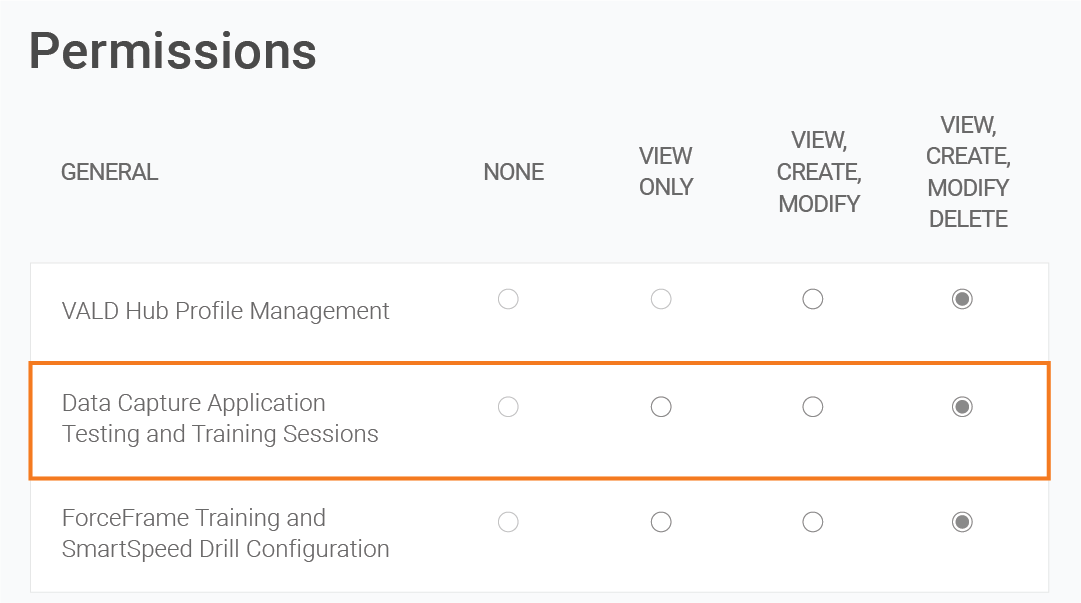Select full delete permission for ForceFrame configuration
Image resolution: width=1081 pixels, height=603 pixels.
[961, 522]
